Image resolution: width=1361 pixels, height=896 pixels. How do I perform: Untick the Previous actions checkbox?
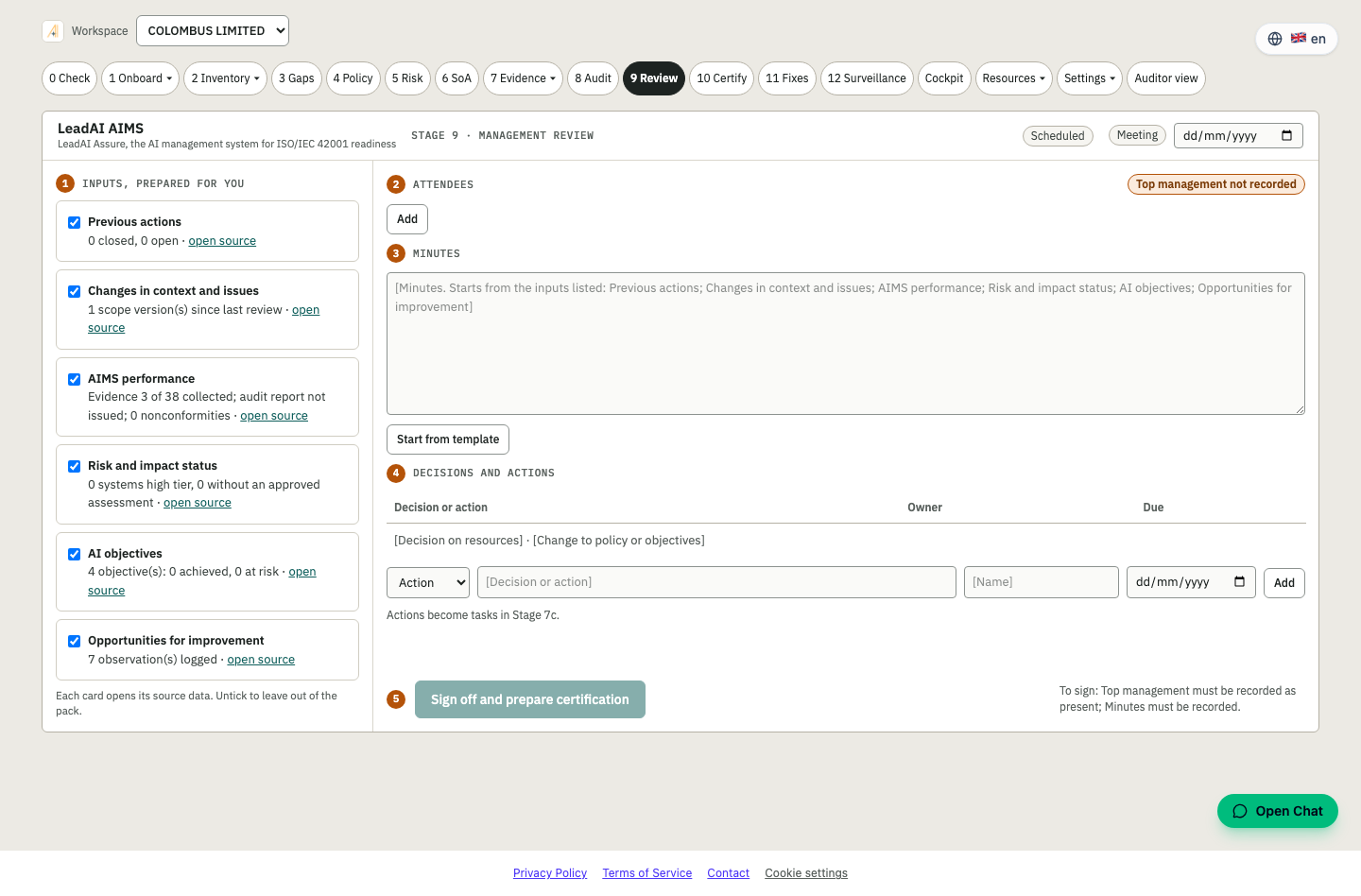point(74,222)
